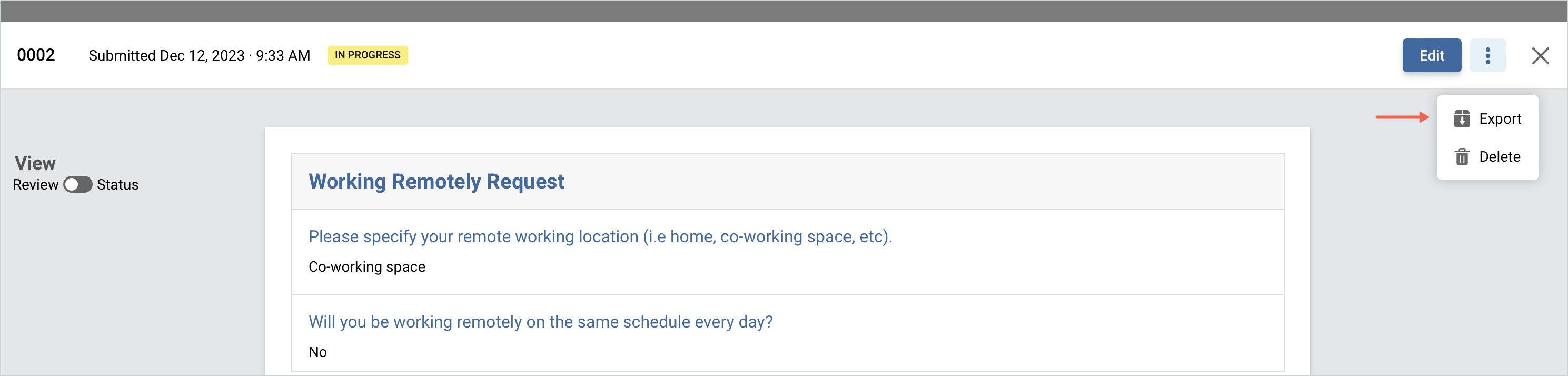
Task: Click the download arrow inside the Export icon
Action: 1463,121
